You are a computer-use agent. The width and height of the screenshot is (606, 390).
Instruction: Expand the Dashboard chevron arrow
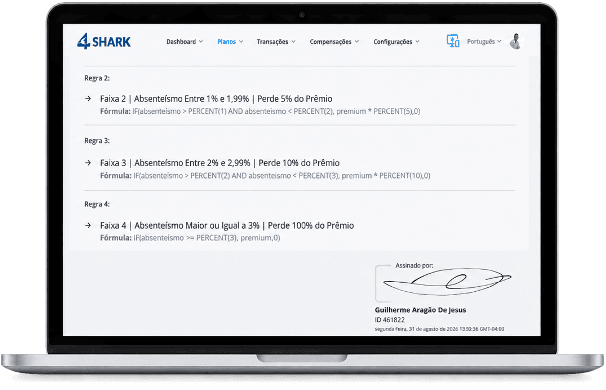[x=201, y=41]
